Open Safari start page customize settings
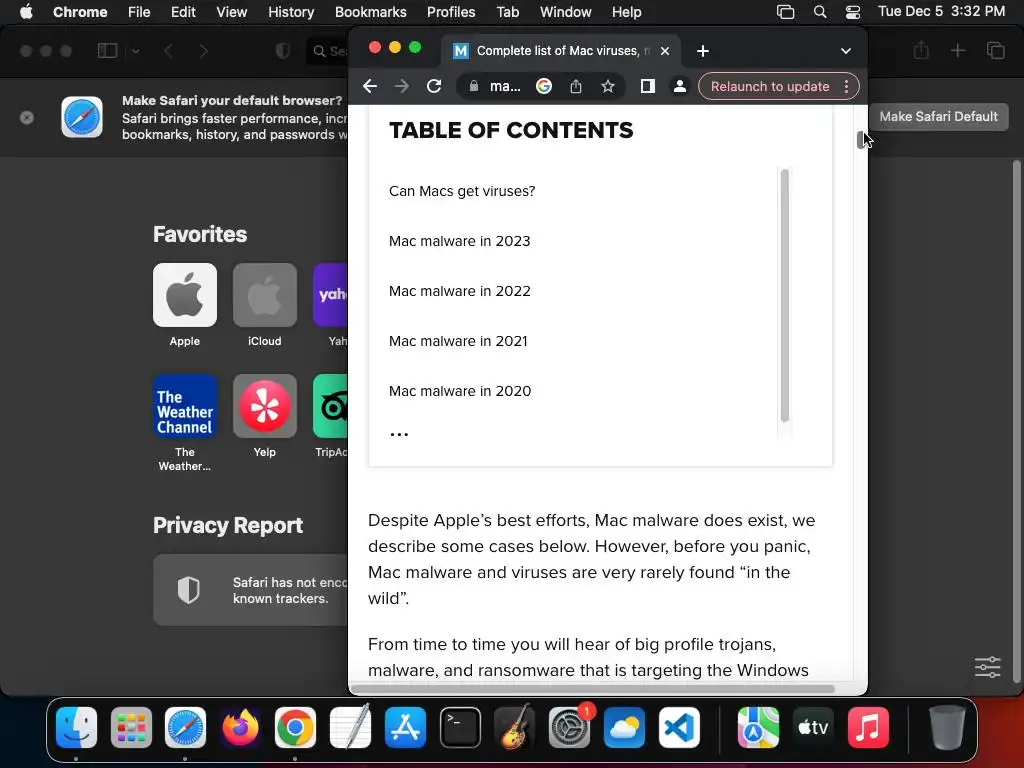The image size is (1024, 768). tap(987, 667)
